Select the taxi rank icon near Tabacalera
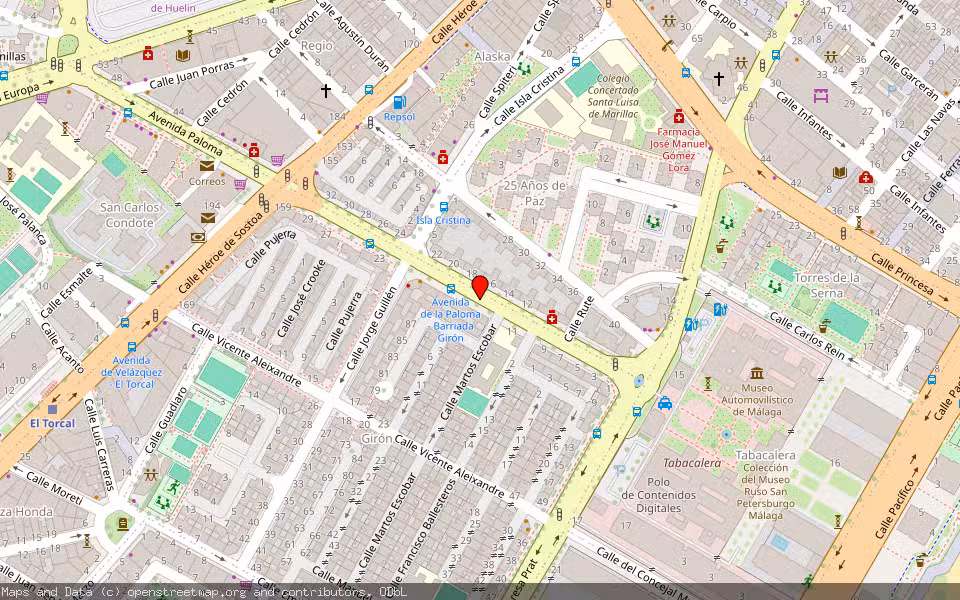Image resolution: width=960 pixels, height=600 pixels. tap(665, 403)
